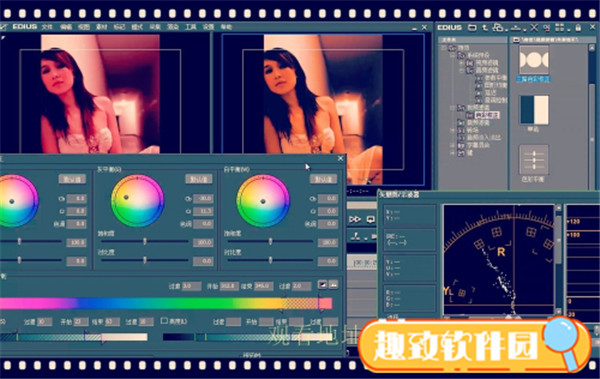This screenshot has width=600, height=379.
Task: Expand the first child folder in the effects tree
Action: (x=462, y=63)
